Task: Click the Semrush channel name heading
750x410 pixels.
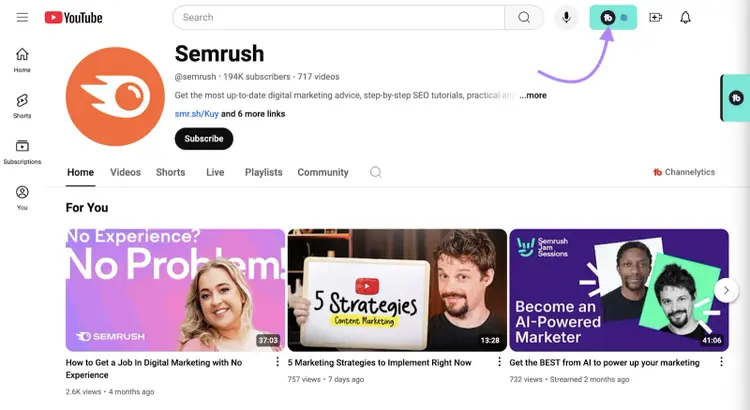Action: coord(219,54)
